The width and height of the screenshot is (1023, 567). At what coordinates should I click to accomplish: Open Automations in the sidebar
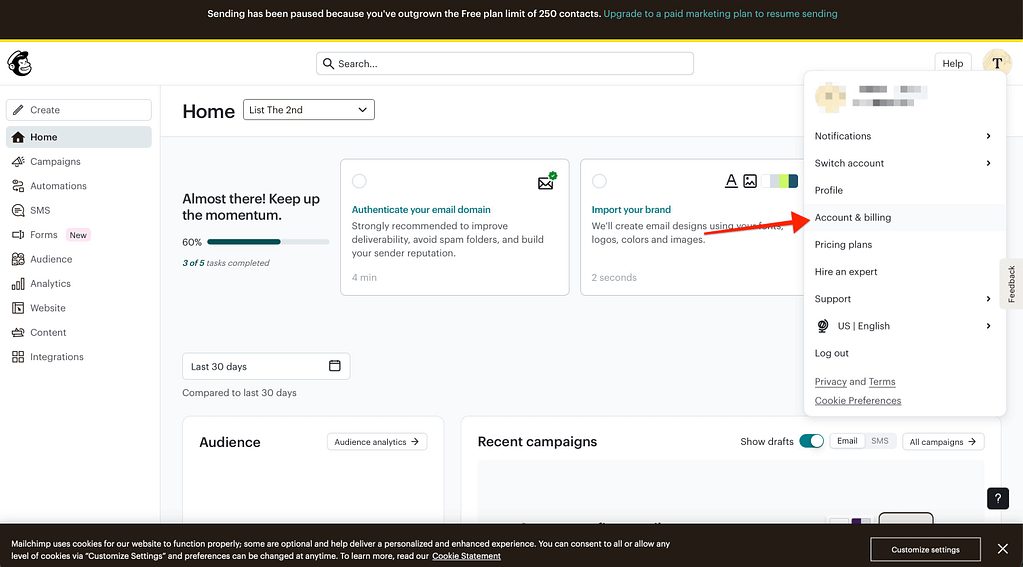click(58, 186)
